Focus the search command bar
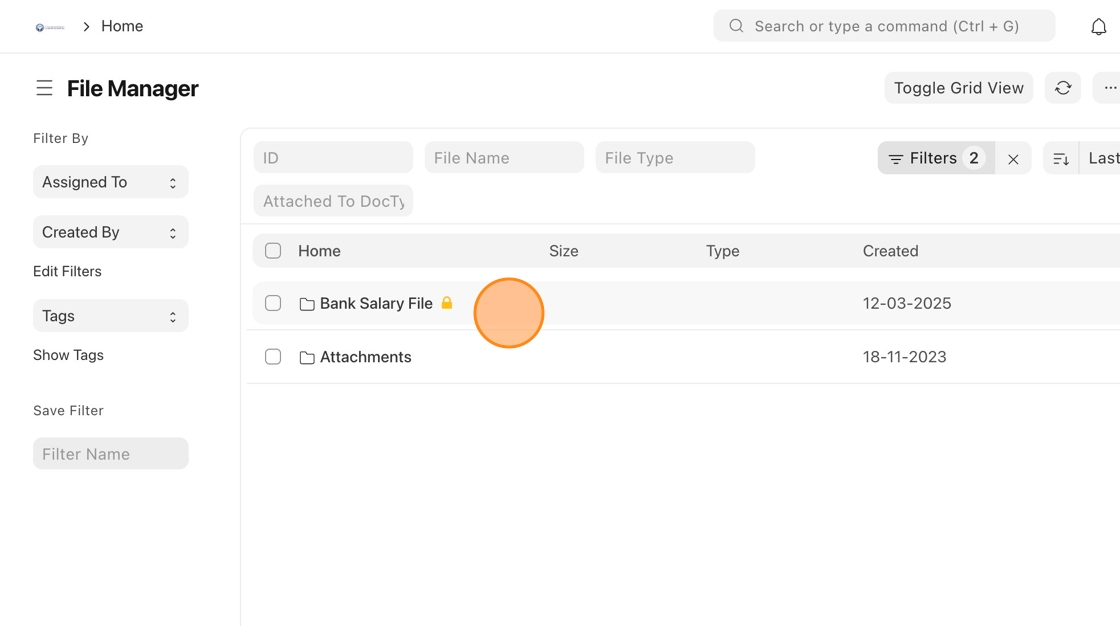1120x626 pixels. 884,26
